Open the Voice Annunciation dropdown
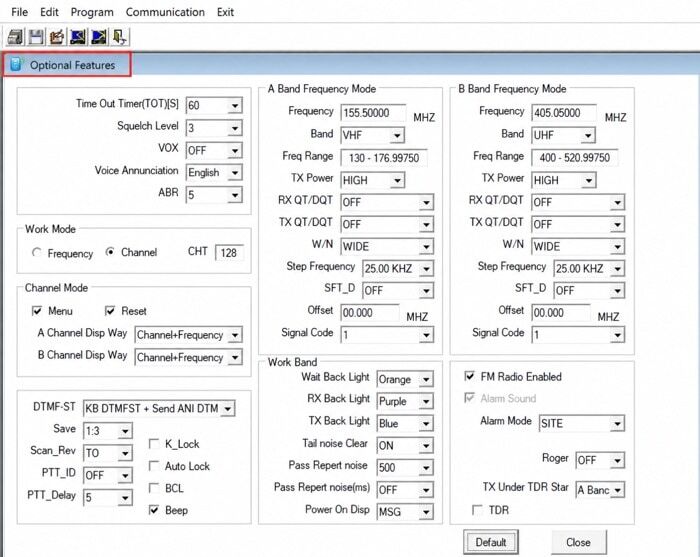 pos(214,172)
